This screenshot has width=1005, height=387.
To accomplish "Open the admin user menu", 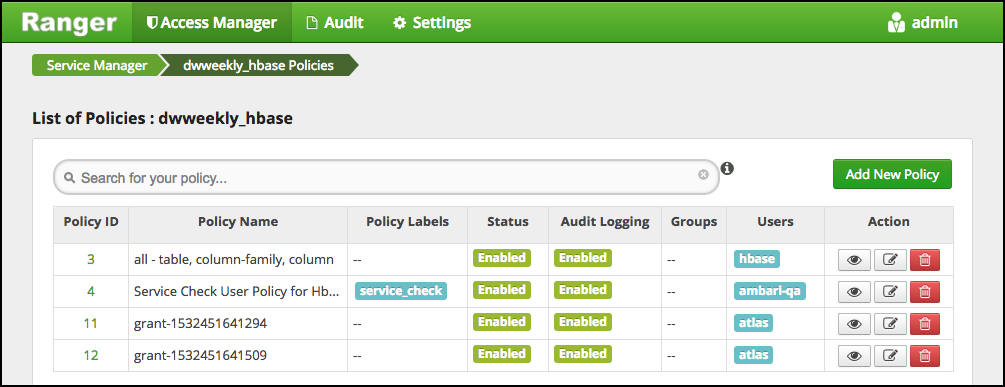I will (x=923, y=23).
